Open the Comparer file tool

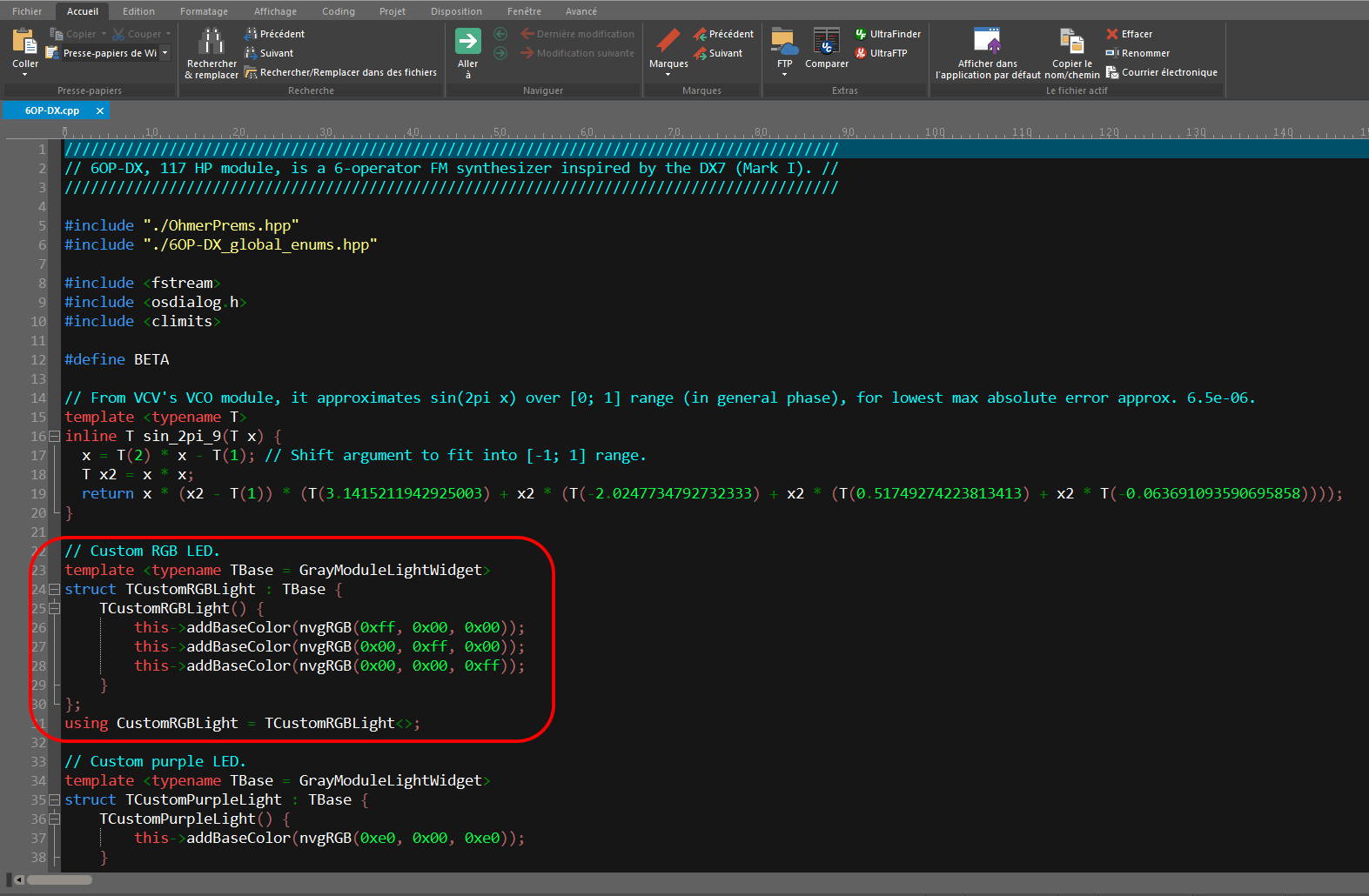826,41
